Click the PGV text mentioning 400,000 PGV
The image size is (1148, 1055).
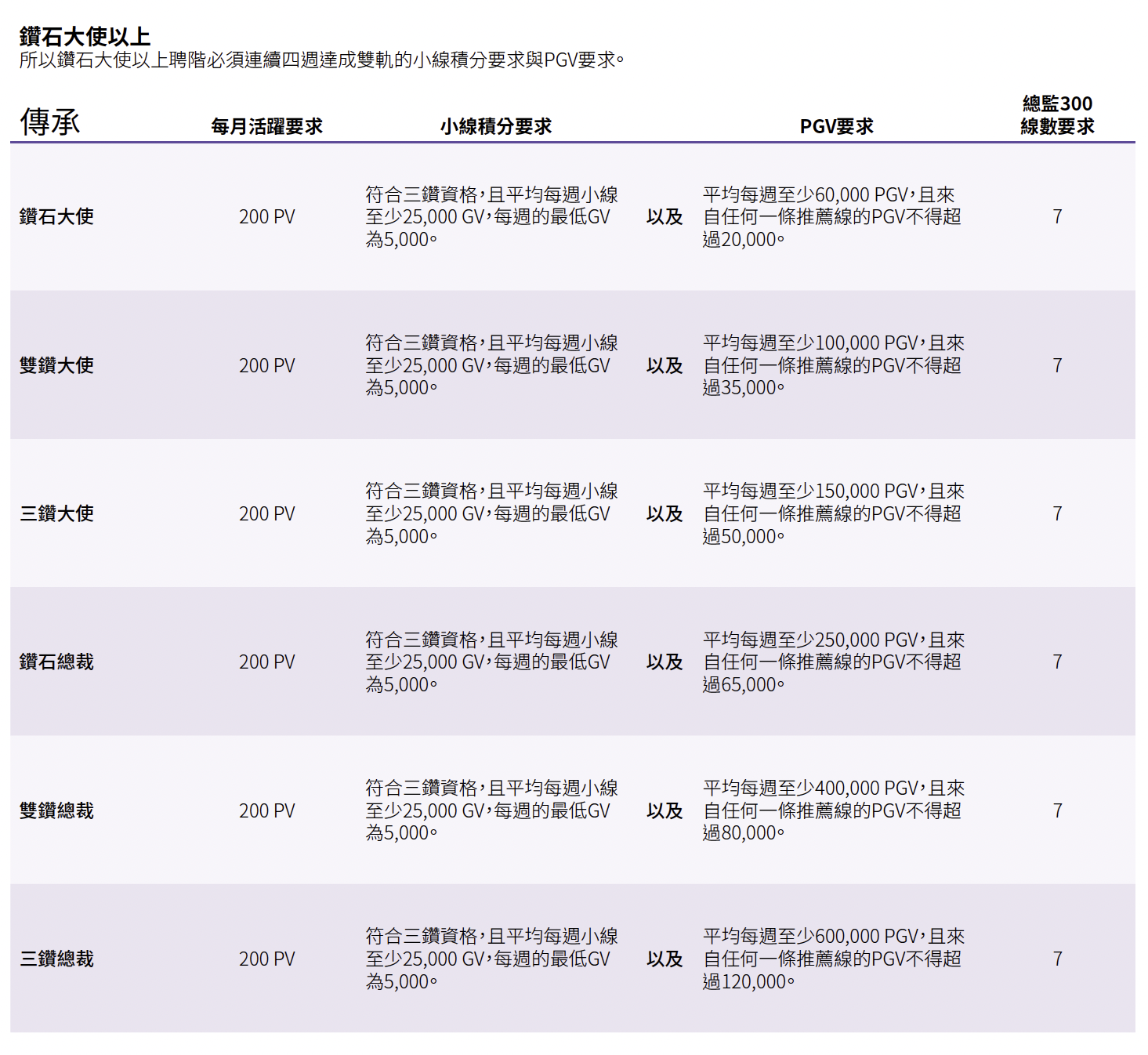(832, 810)
